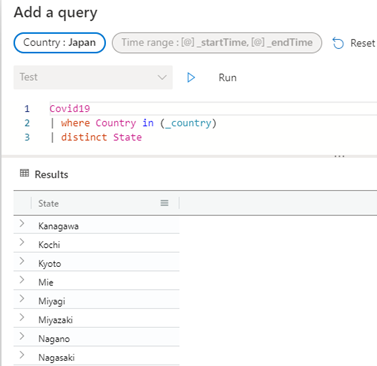Click the Reset circular arrow icon
The width and height of the screenshot is (377, 366).
coord(338,43)
